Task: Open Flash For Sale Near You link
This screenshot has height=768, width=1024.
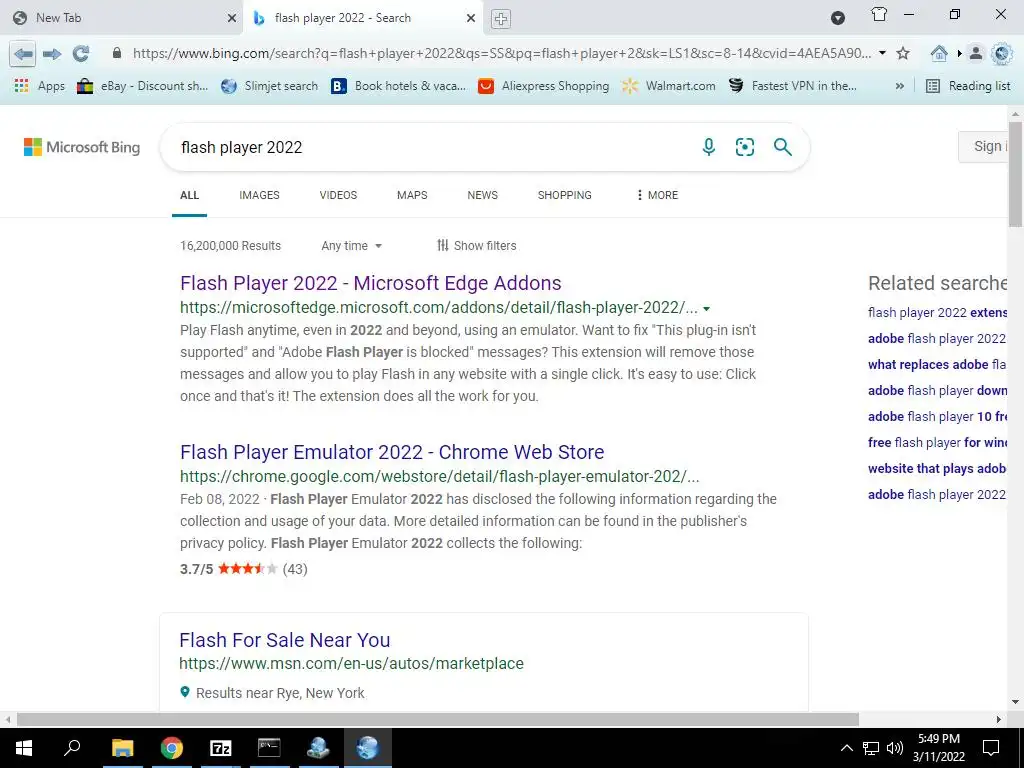Action: [285, 640]
